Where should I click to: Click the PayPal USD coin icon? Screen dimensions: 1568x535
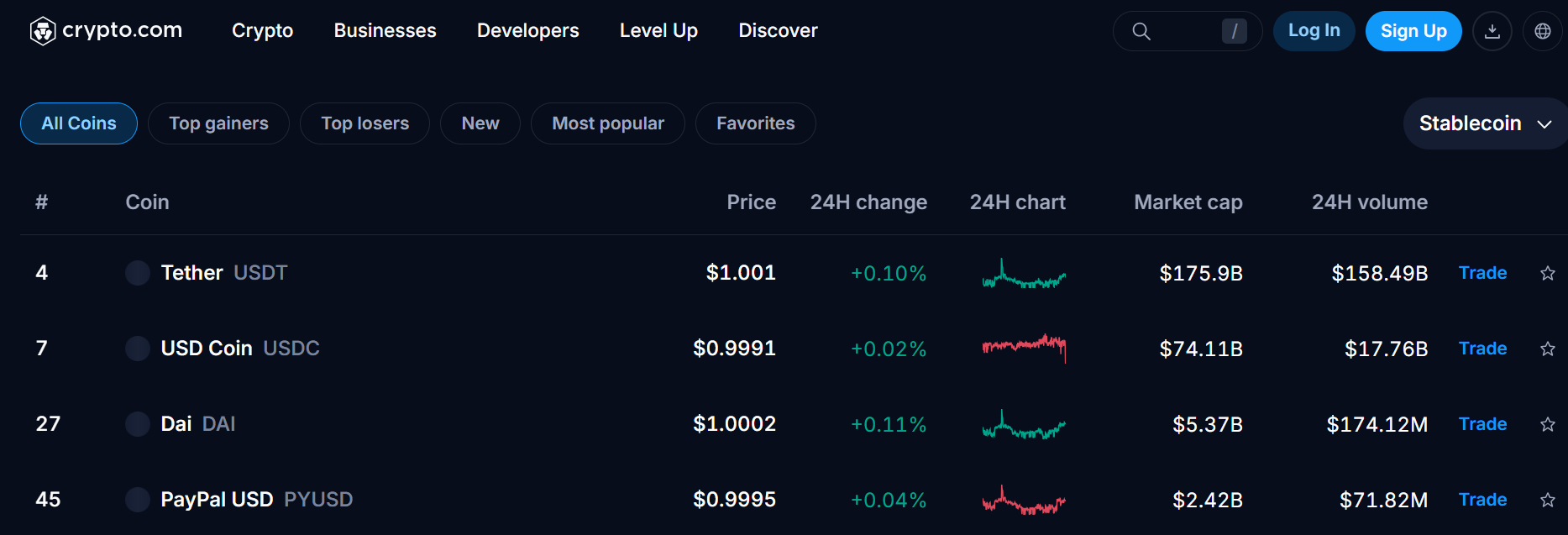coord(138,500)
